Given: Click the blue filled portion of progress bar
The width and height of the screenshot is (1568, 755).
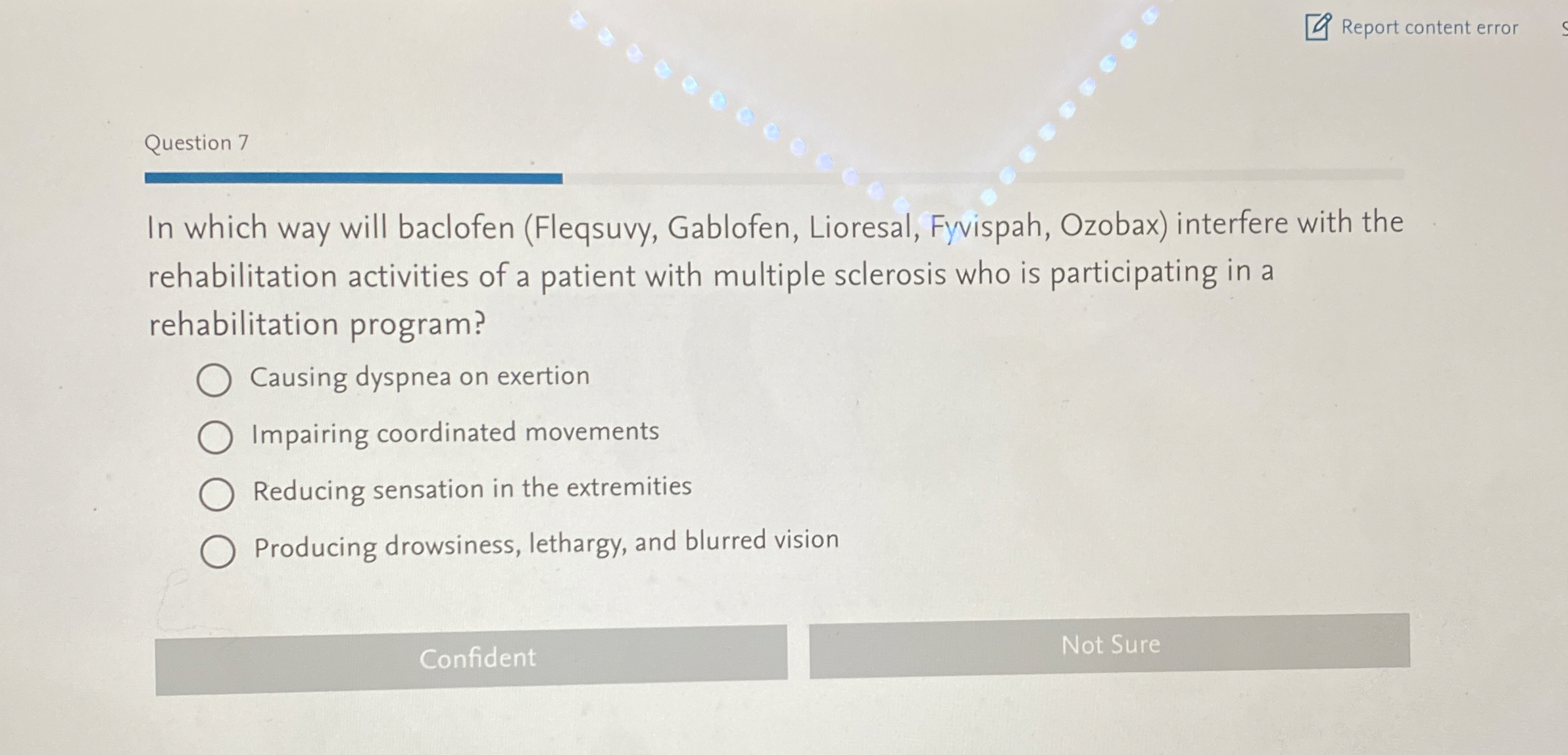Looking at the screenshot, I should 353,178.
